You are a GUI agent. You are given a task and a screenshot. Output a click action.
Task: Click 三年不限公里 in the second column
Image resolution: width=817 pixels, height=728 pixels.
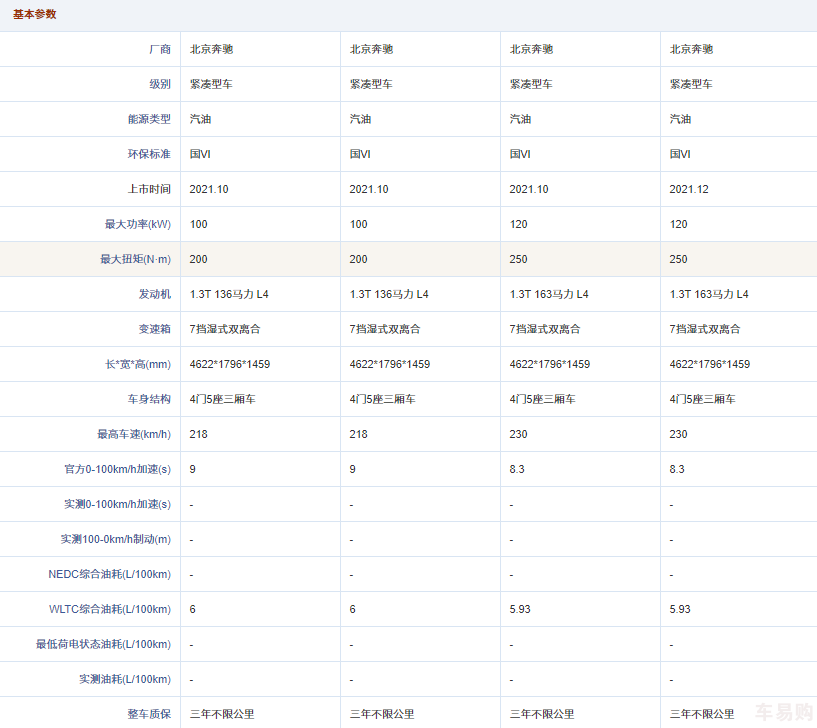382,714
